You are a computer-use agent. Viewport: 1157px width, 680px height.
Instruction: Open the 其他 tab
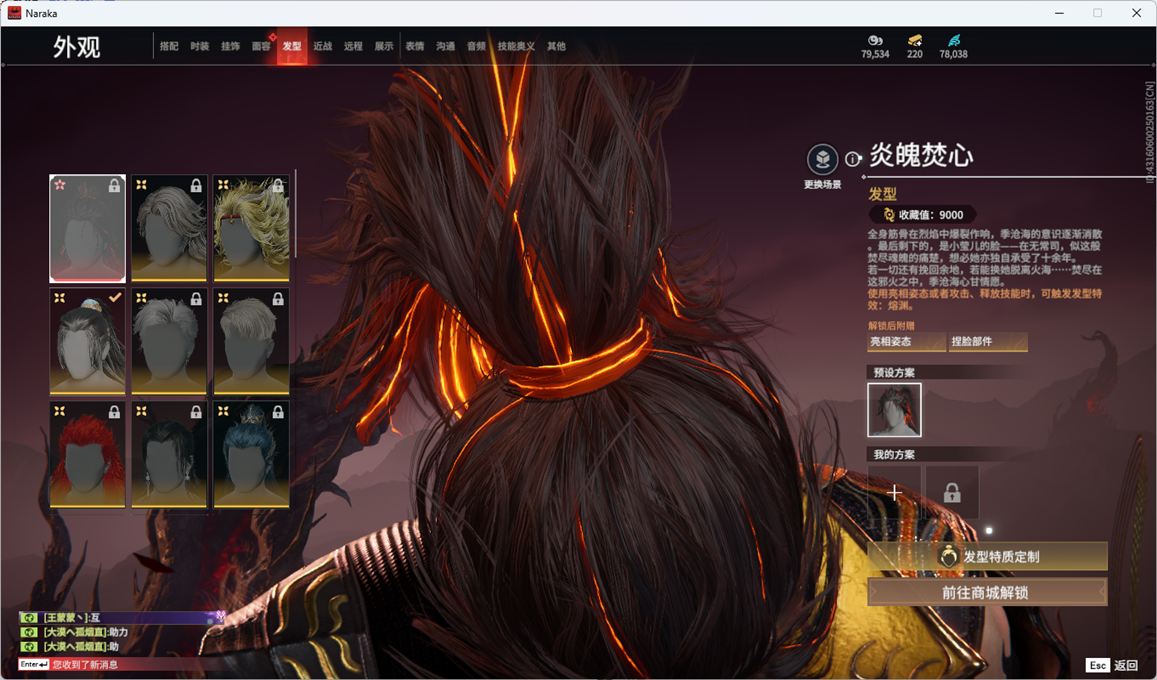pos(556,46)
